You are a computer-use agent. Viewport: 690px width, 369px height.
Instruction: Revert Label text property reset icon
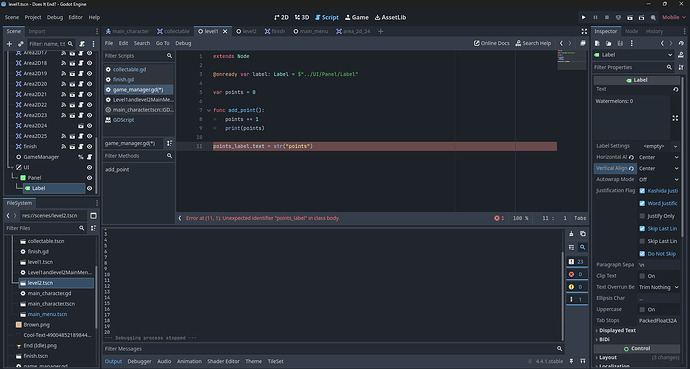(x=675, y=89)
